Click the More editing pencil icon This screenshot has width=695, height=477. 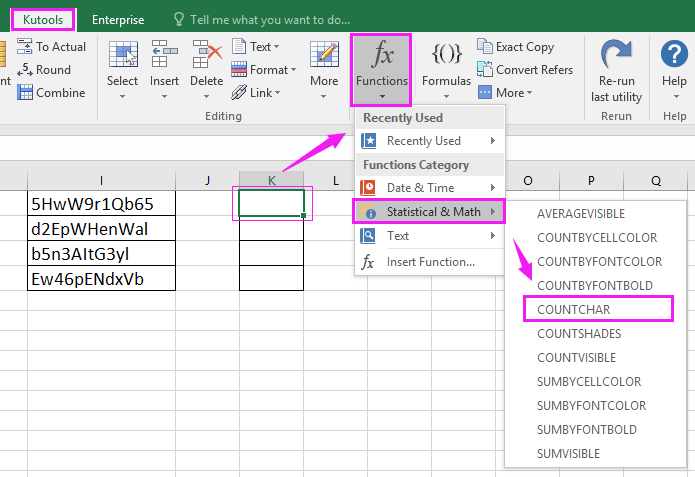324,54
